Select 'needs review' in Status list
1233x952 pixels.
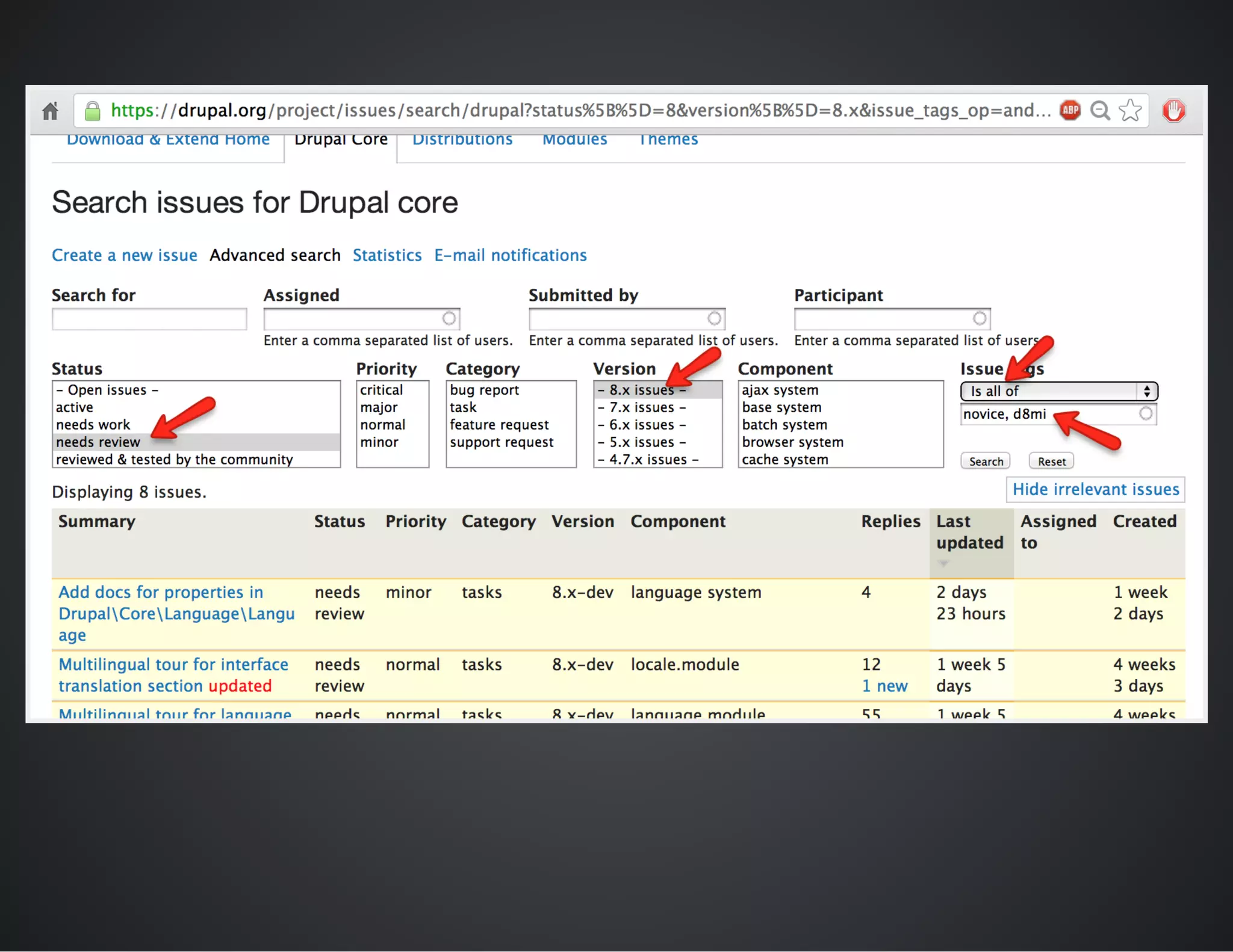point(98,442)
